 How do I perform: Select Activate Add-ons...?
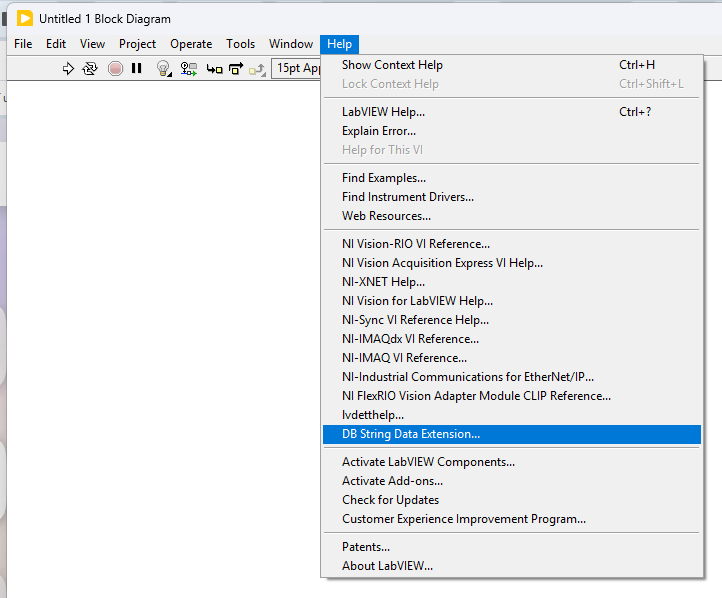(x=512, y=481)
